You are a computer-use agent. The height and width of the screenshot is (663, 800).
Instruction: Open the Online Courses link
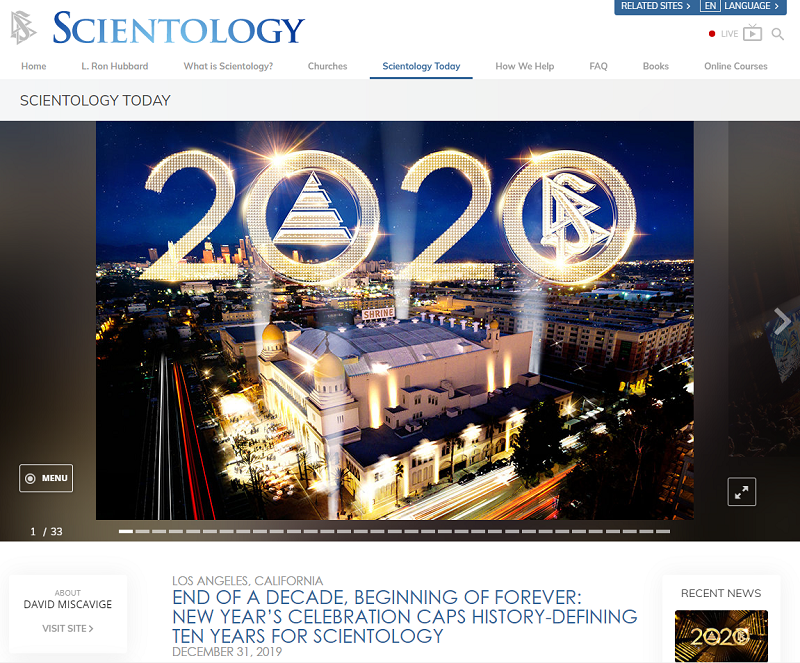(x=736, y=66)
